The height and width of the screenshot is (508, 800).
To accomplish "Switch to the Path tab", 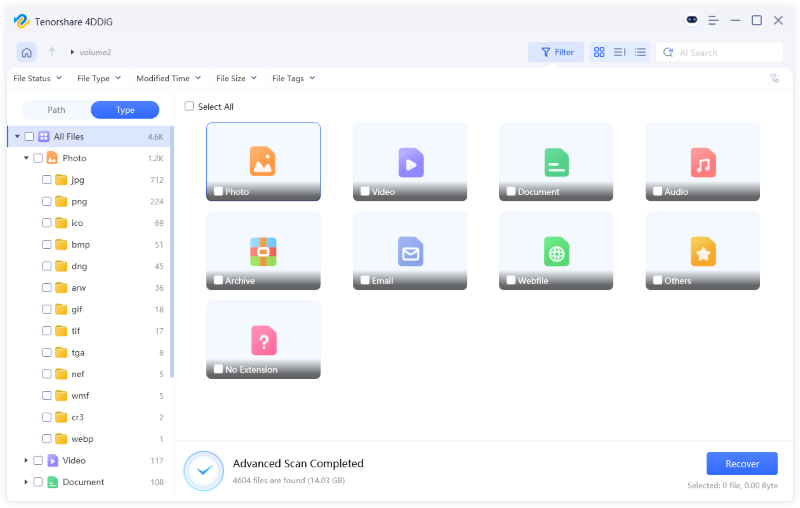I will 56,110.
